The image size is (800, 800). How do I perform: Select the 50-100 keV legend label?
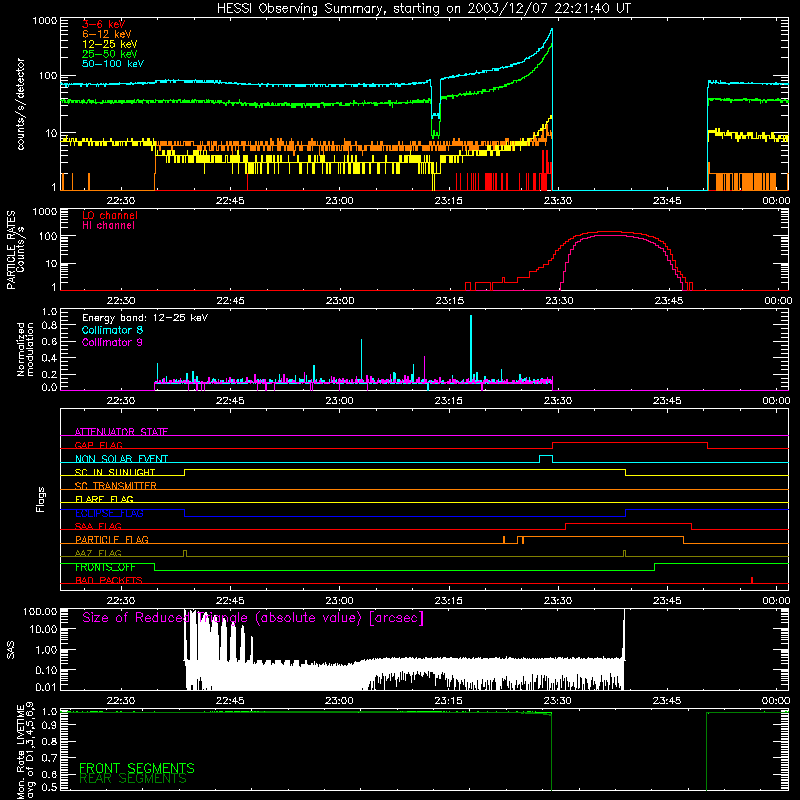(x=113, y=64)
